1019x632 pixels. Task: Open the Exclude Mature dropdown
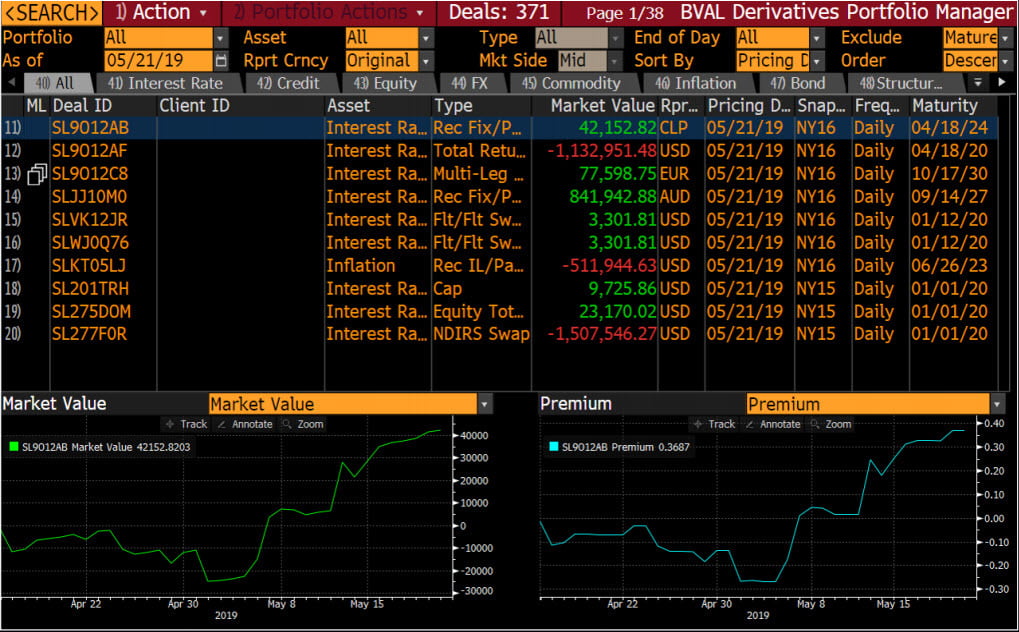pos(1005,38)
